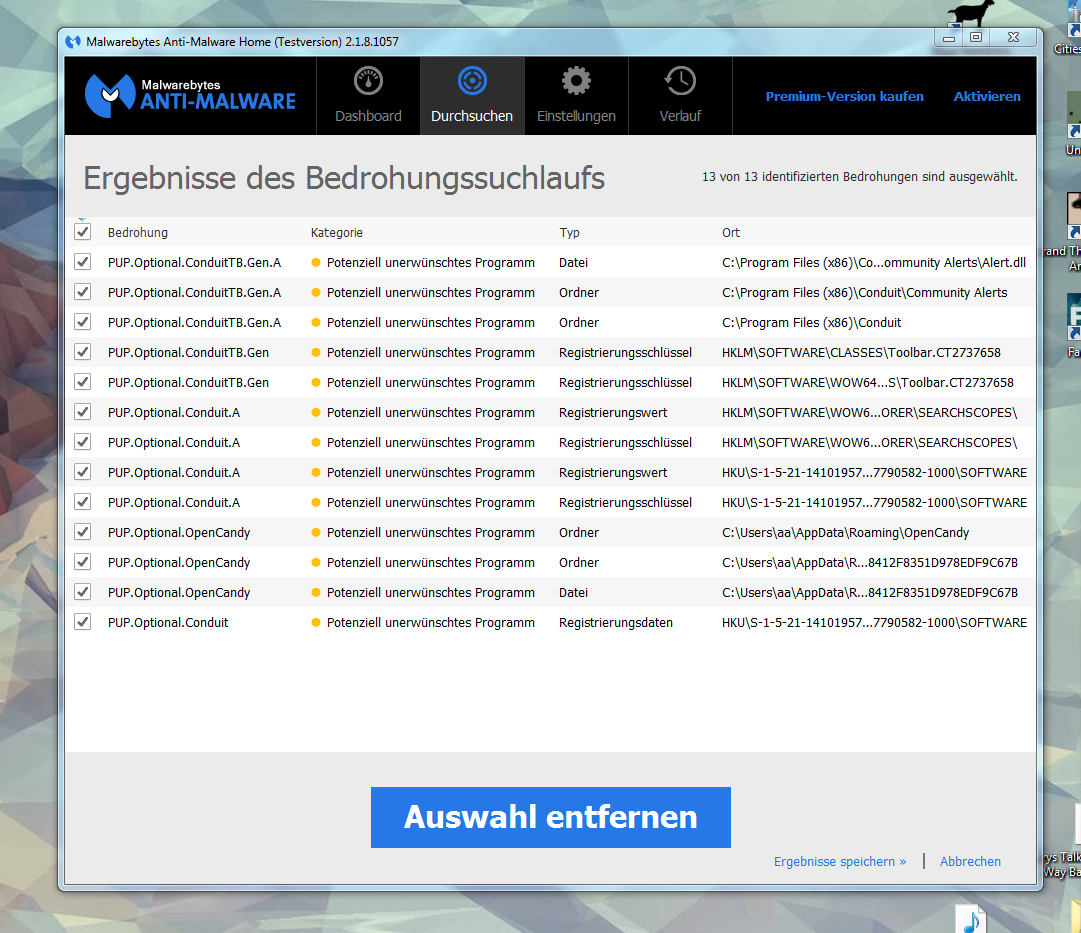This screenshot has width=1081, height=933.
Task: Uncheck the Alert.dll ConduitTB.Gen.A row checkbox
Action: coord(83,262)
